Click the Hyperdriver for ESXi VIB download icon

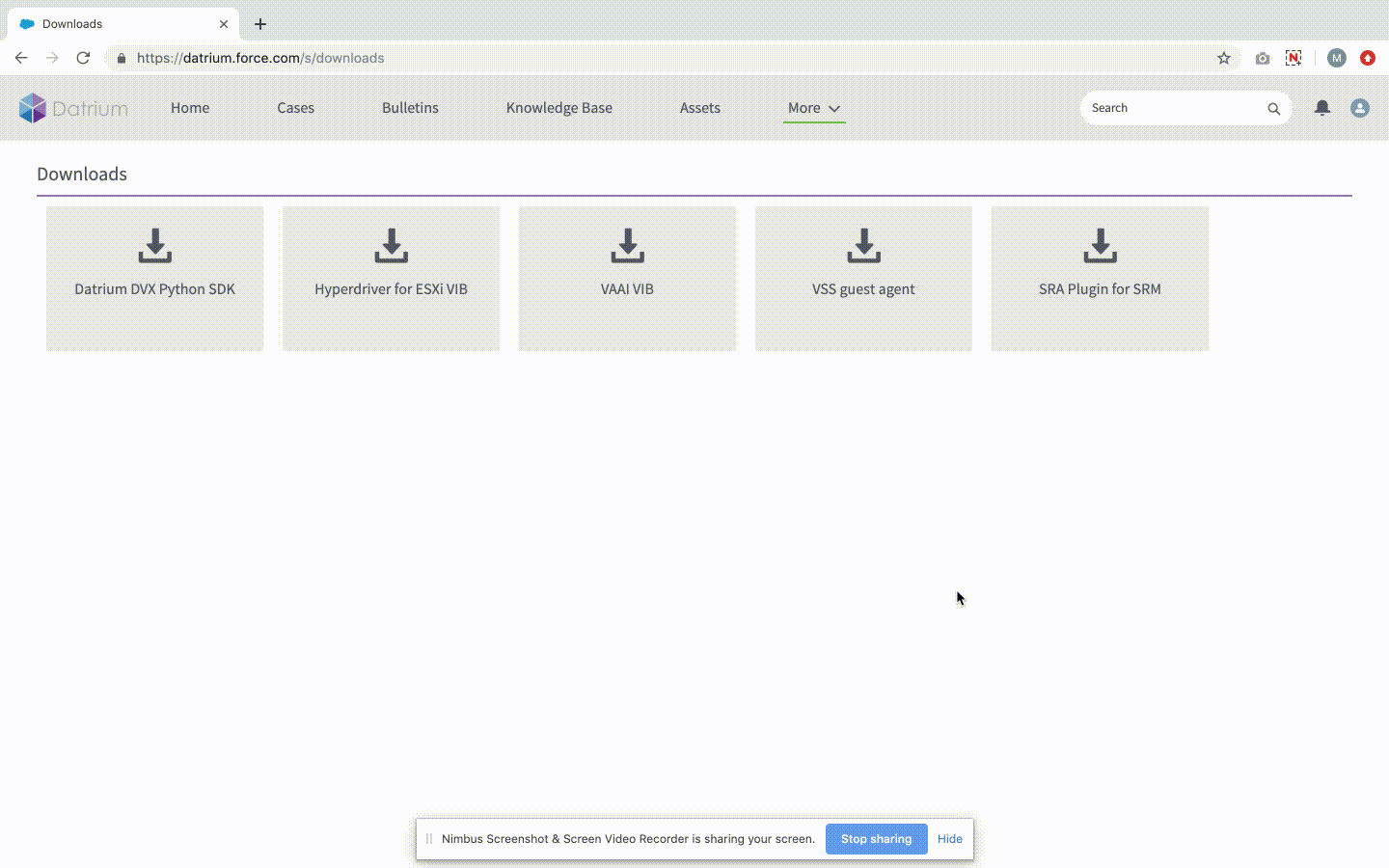click(x=391, y=246)
